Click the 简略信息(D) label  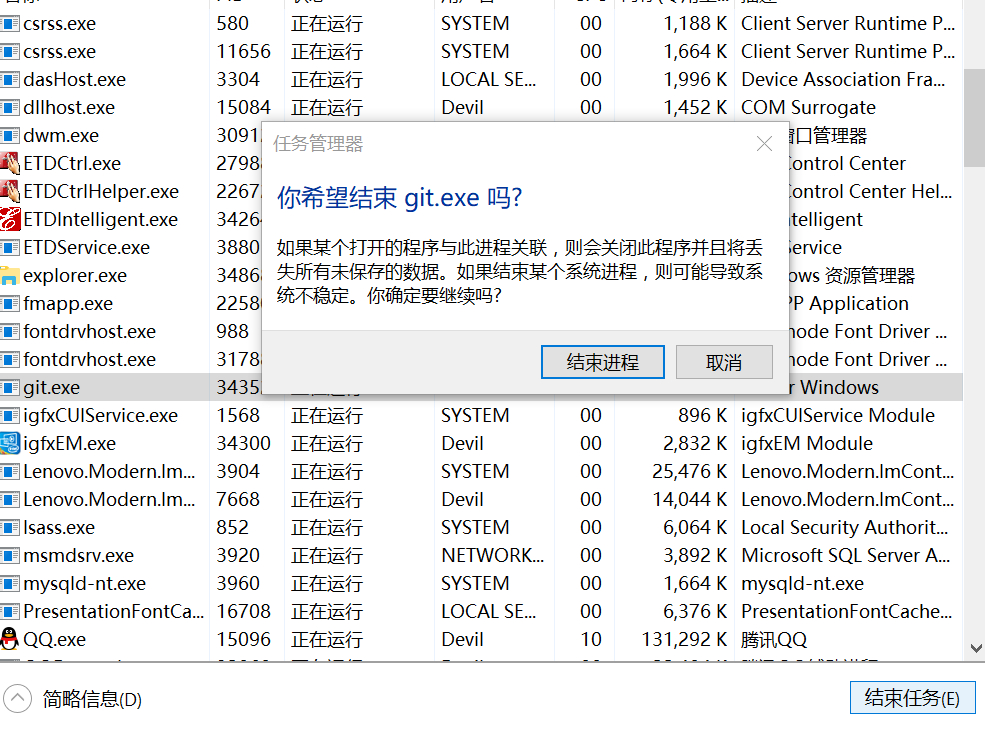tap(92, 699)
